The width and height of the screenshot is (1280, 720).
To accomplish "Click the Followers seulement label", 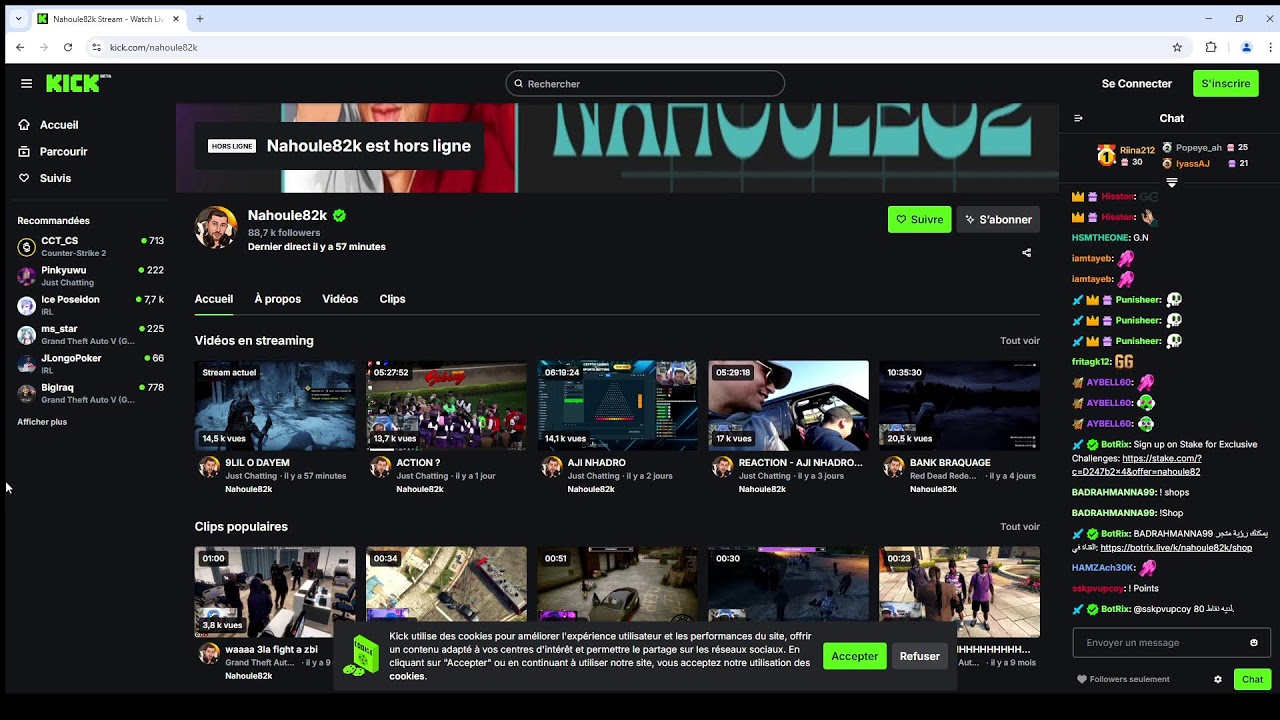I will click(x=1130, y=680).
